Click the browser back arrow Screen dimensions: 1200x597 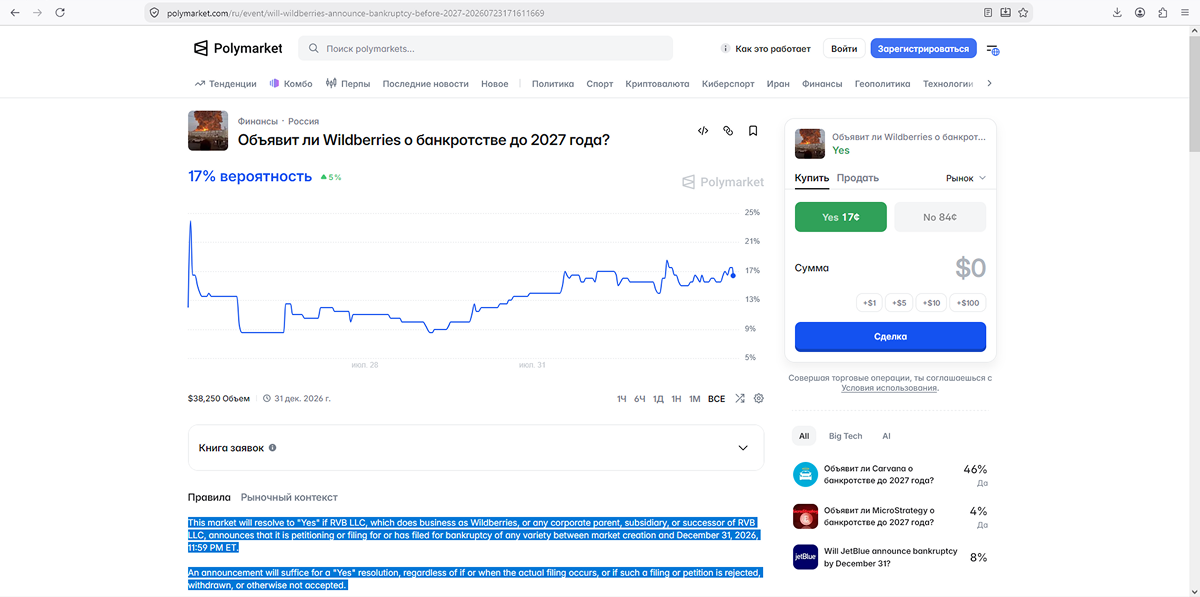point(15,13)
